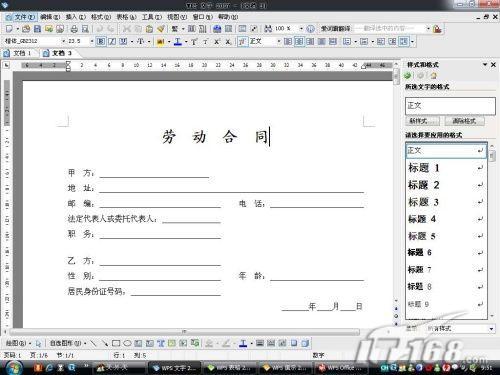
Task: Click the Undo arrow icon
Action: point(100,29)
